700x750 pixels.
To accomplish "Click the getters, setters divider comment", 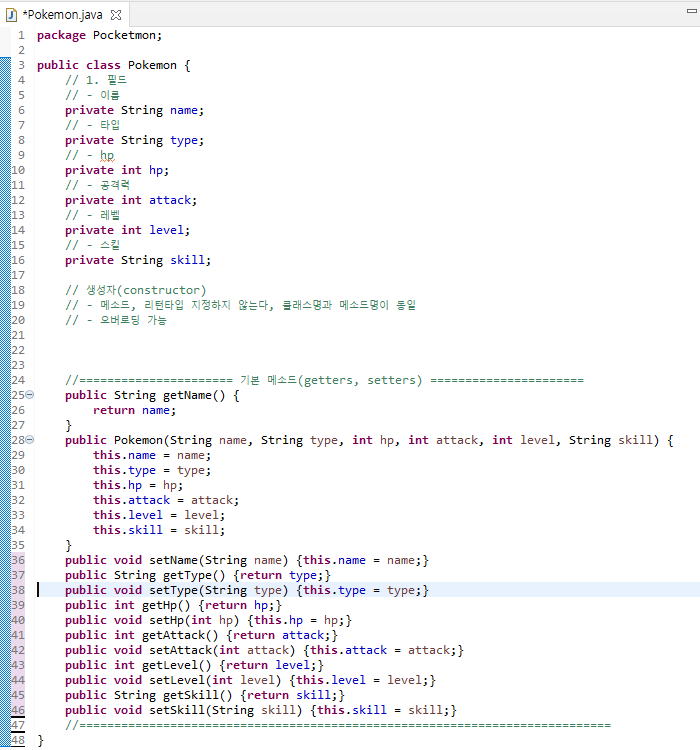I will coord(324,380).
